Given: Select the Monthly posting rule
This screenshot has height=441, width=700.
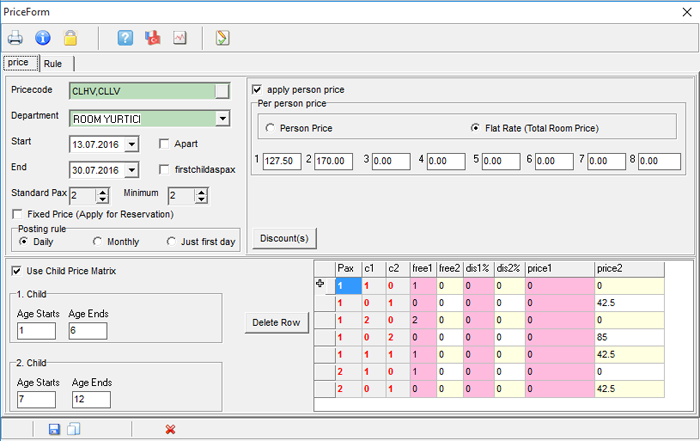Looking at the screenshot, I should click(97, 241).
